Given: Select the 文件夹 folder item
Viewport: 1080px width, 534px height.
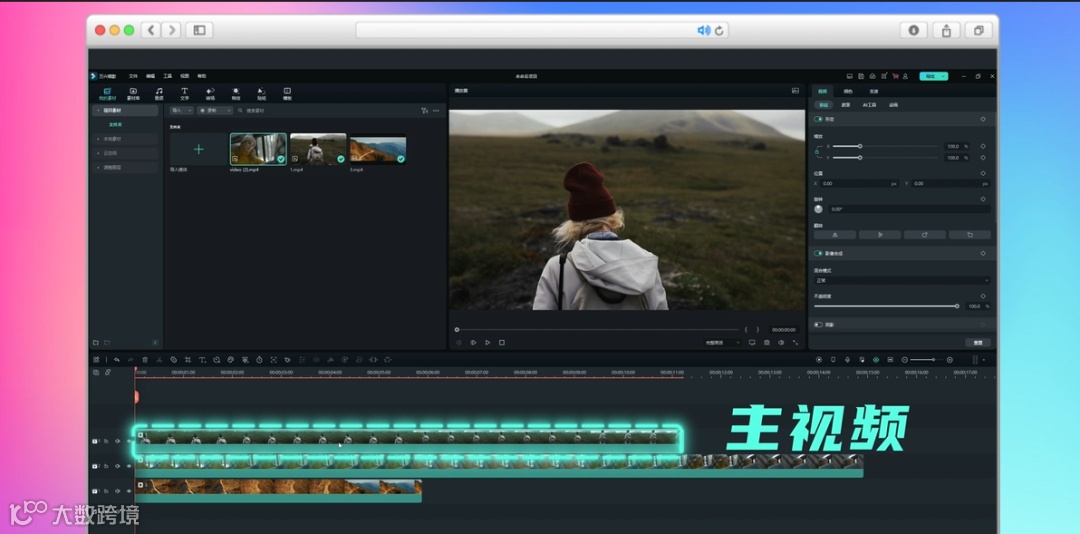Looking at the screenshot, I should point(115,125).
